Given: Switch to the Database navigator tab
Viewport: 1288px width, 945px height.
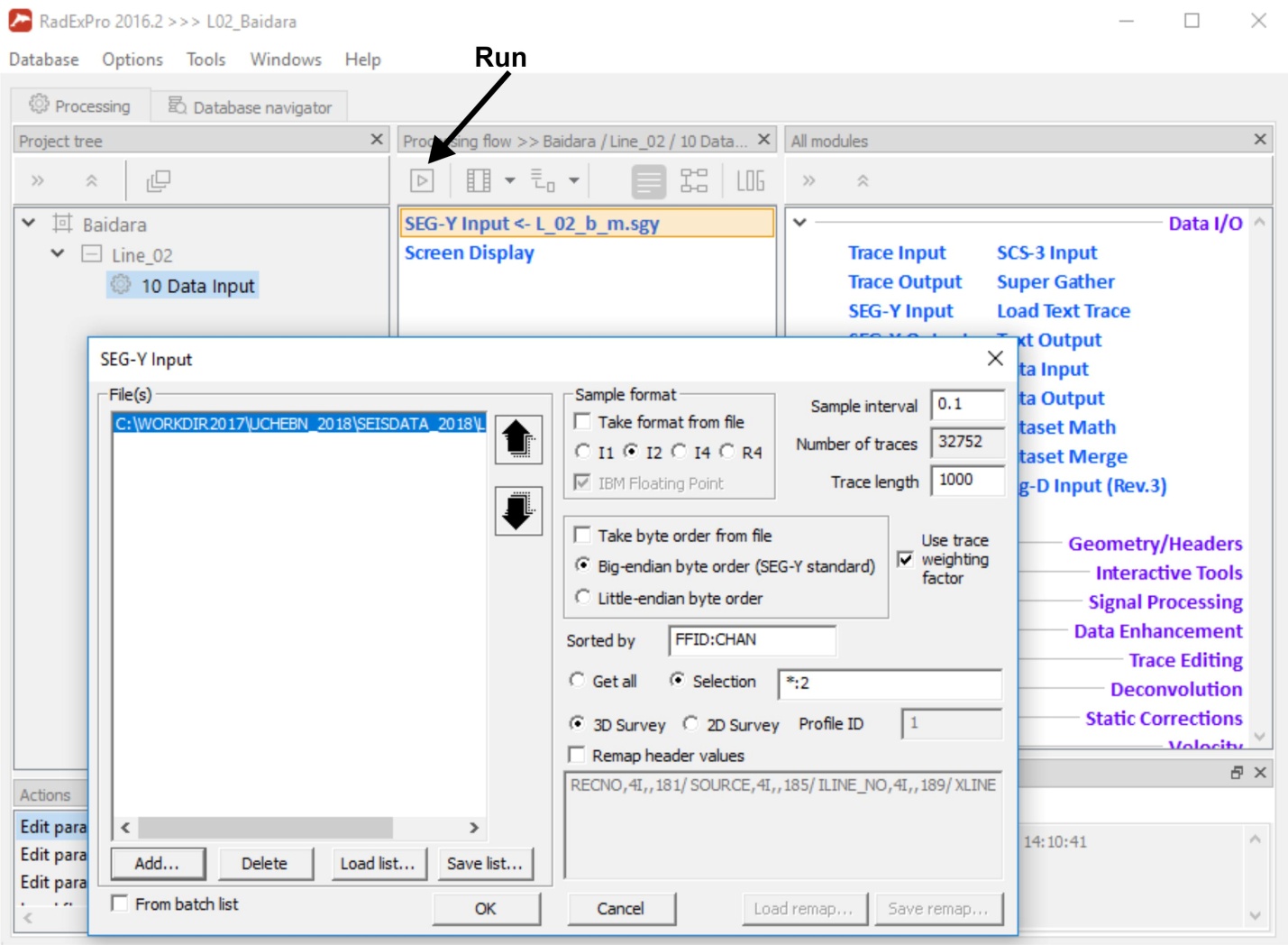Looking at the screenshot, I should click(x=250, y=106).
